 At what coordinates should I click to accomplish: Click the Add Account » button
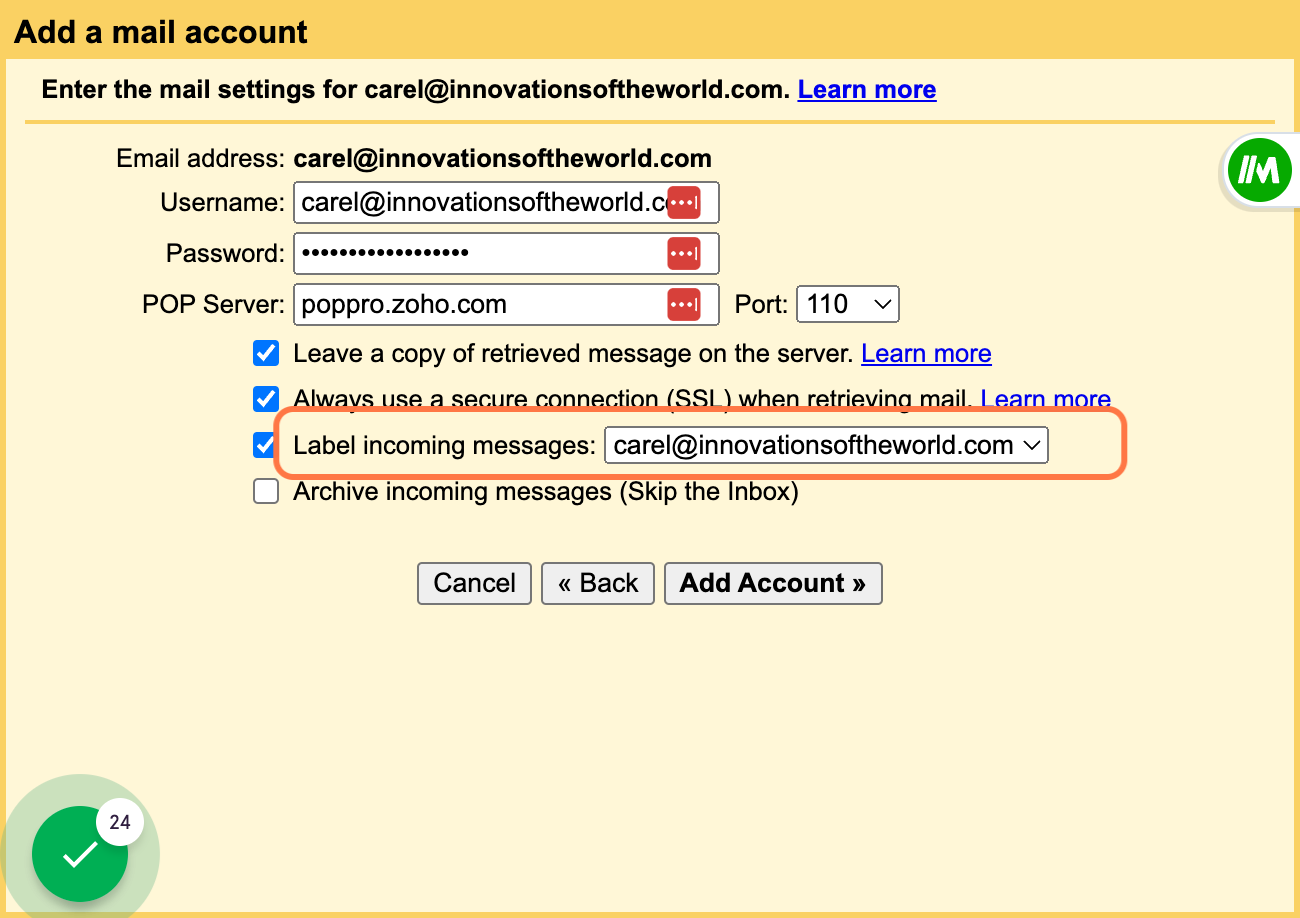(773, 583)
